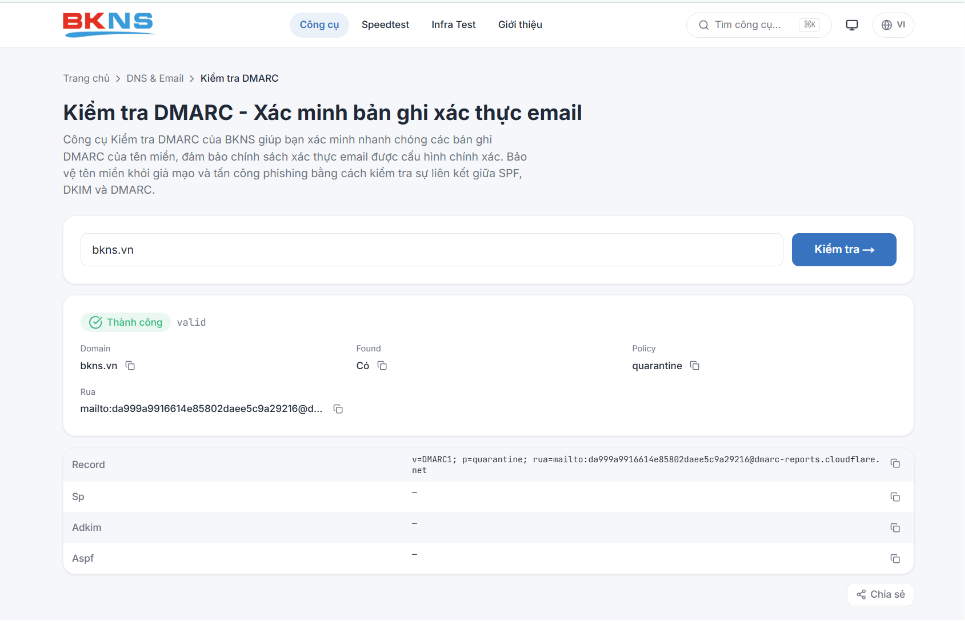This screenshot has height=621, width=965.
Task: Copy the Found value Có
Action: click(x=382, y=366)
